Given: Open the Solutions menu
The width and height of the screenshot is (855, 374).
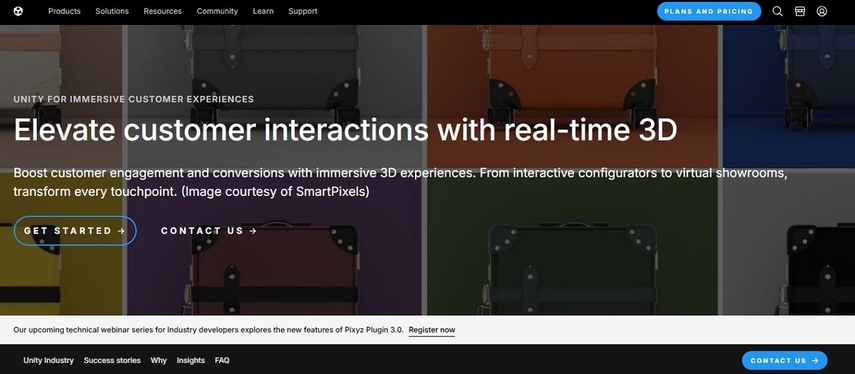Looking at the screenshot, I should (112, 11).
